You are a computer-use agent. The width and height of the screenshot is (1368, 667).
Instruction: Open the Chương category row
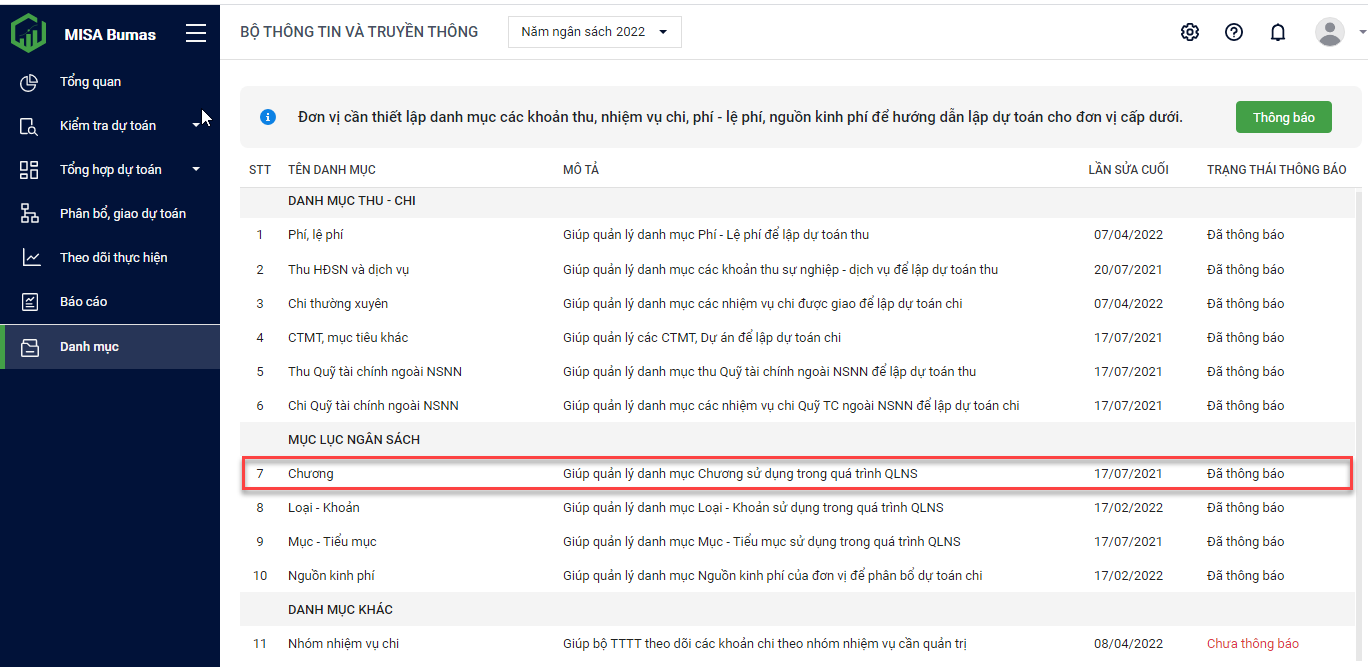tap(311, 473)
